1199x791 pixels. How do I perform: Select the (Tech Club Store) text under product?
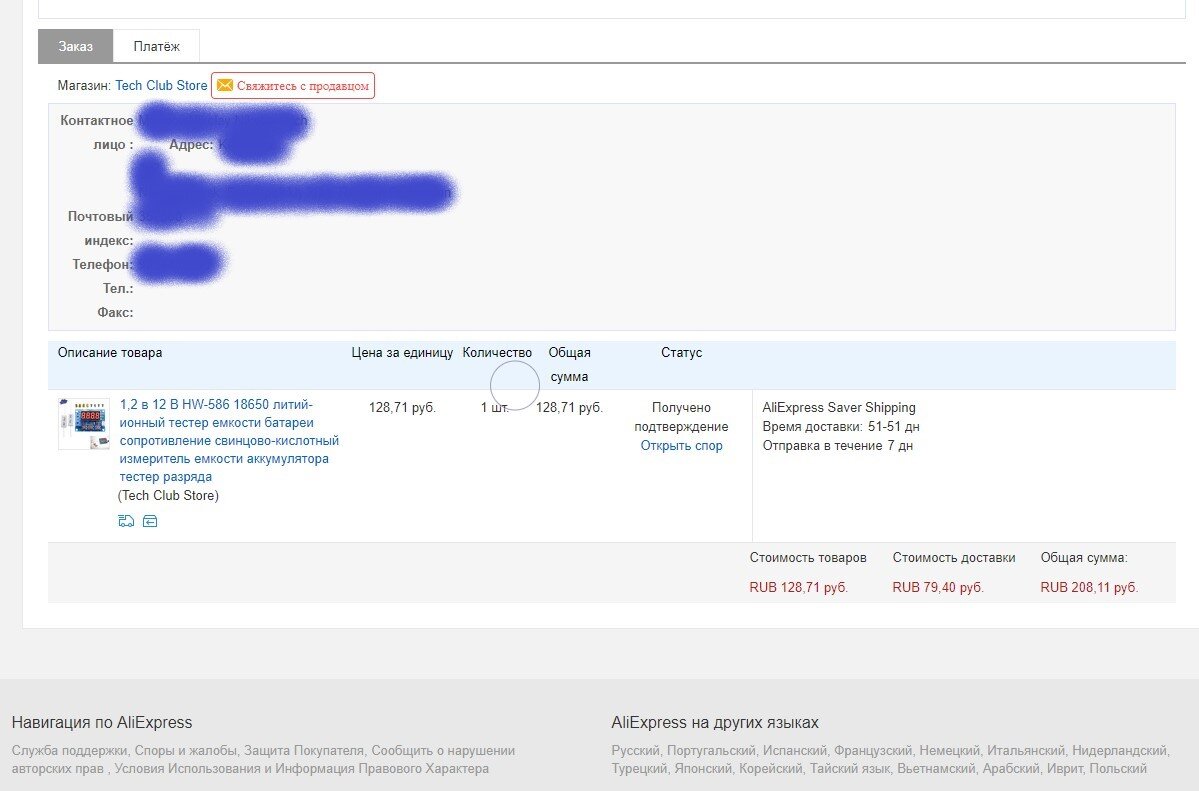tap(168, 496)
